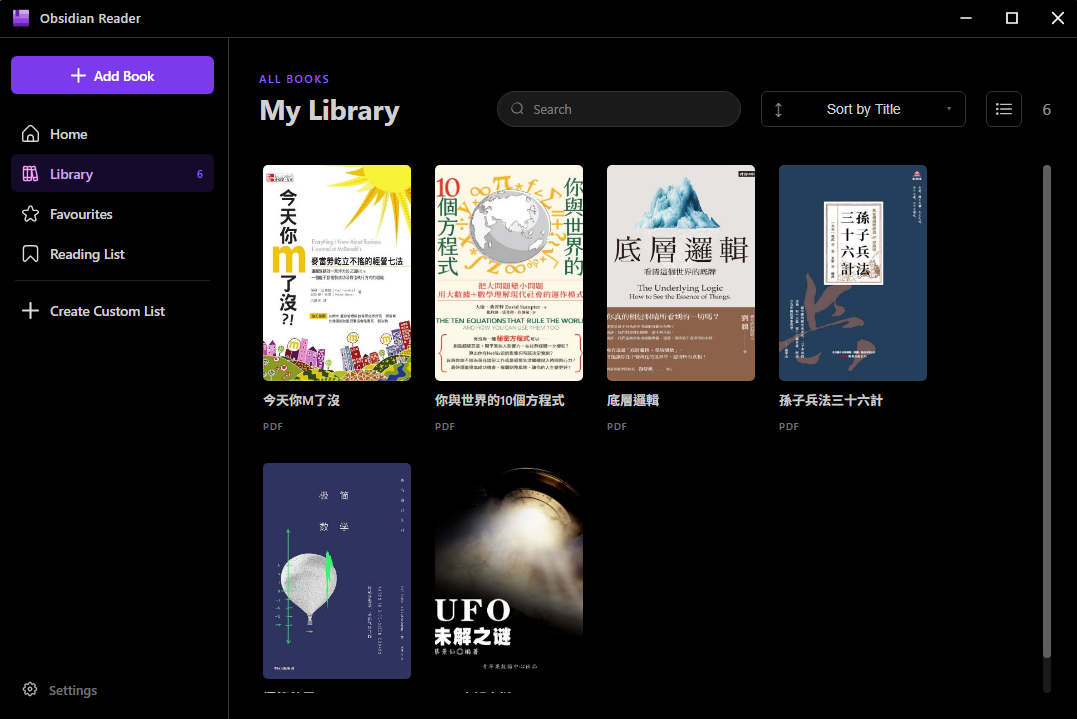Toggle the sort direction arrow icon
The width and height of the screenshot is (1077, 719).
coord(778,110)
